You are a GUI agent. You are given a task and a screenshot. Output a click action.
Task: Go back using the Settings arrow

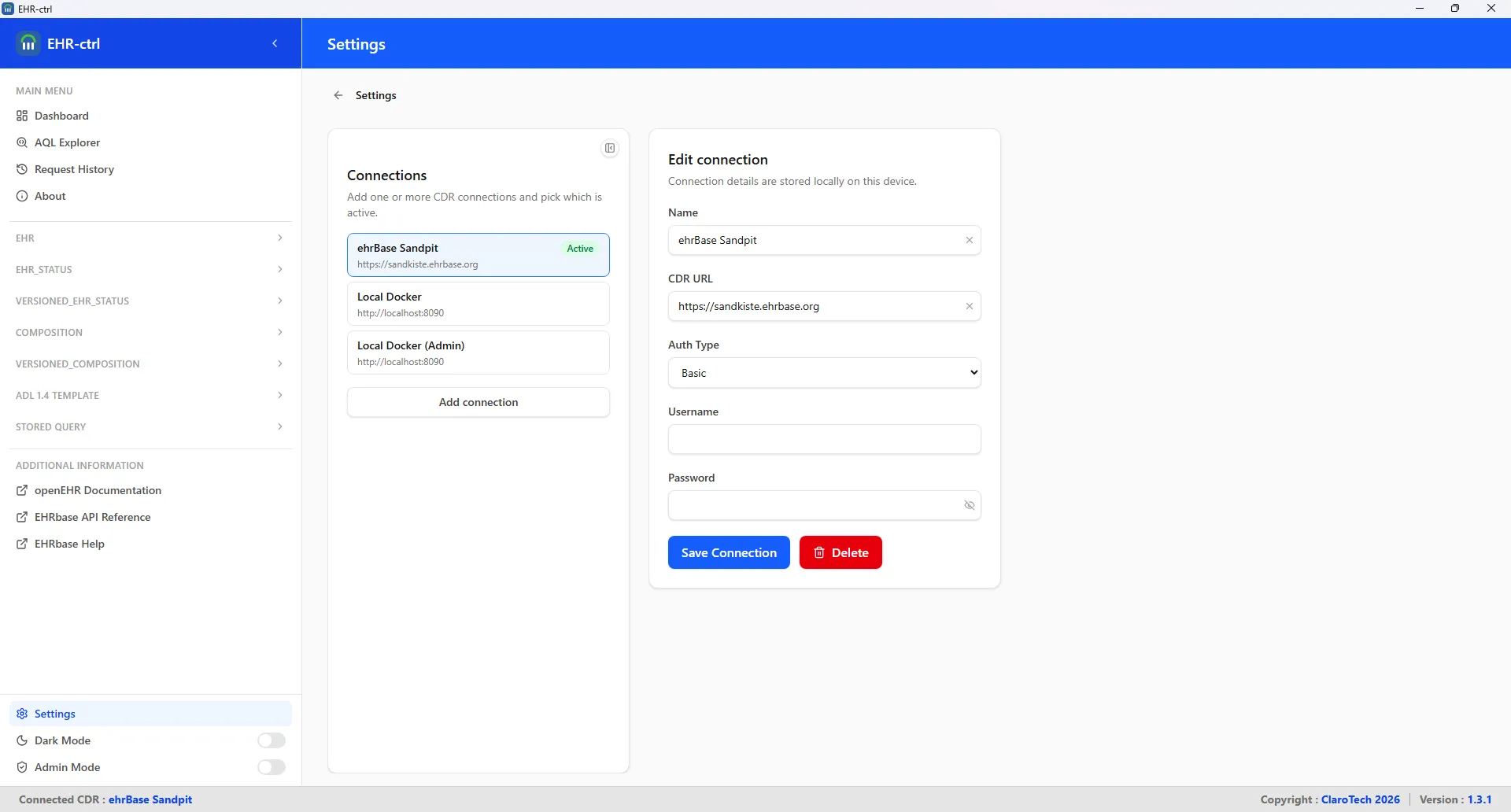pos(338,95)
